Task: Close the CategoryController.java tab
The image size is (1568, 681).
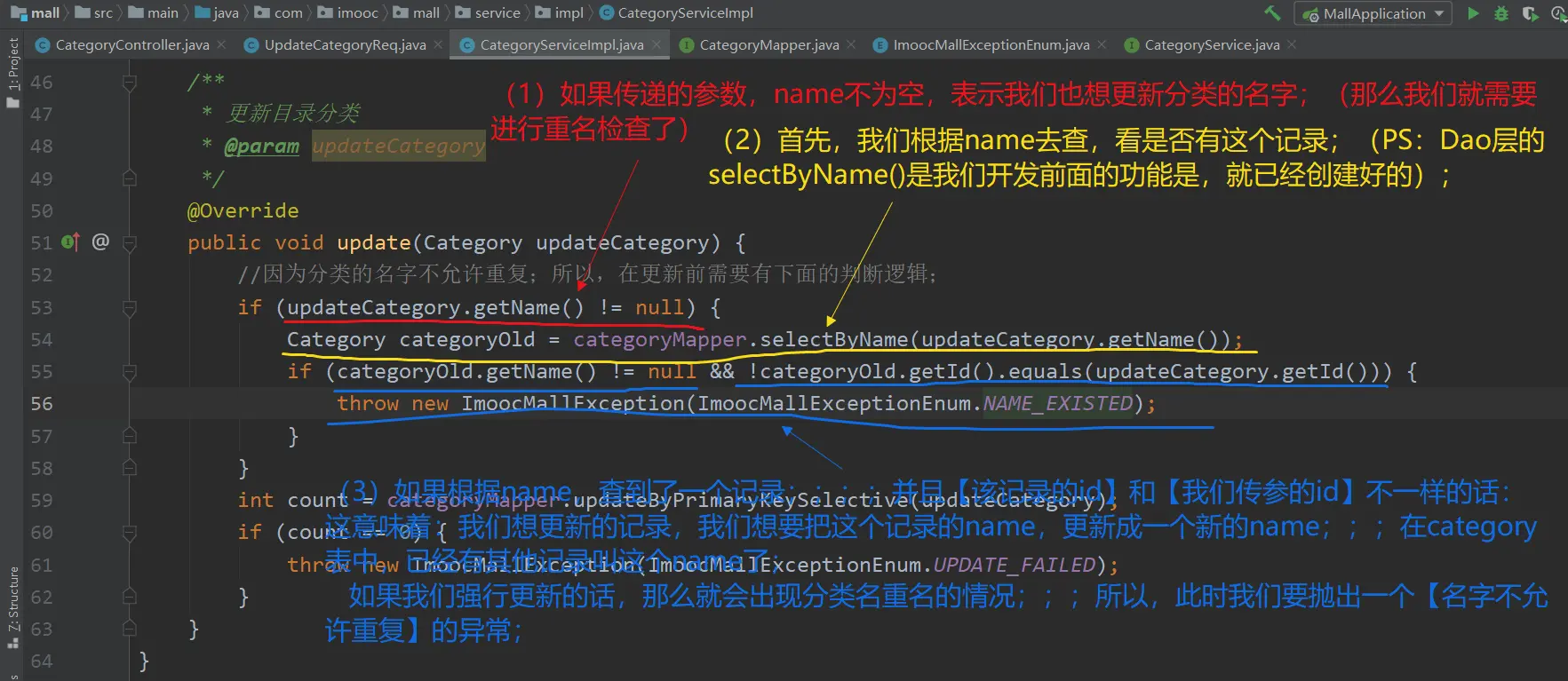Action: [x=221, y=44]
